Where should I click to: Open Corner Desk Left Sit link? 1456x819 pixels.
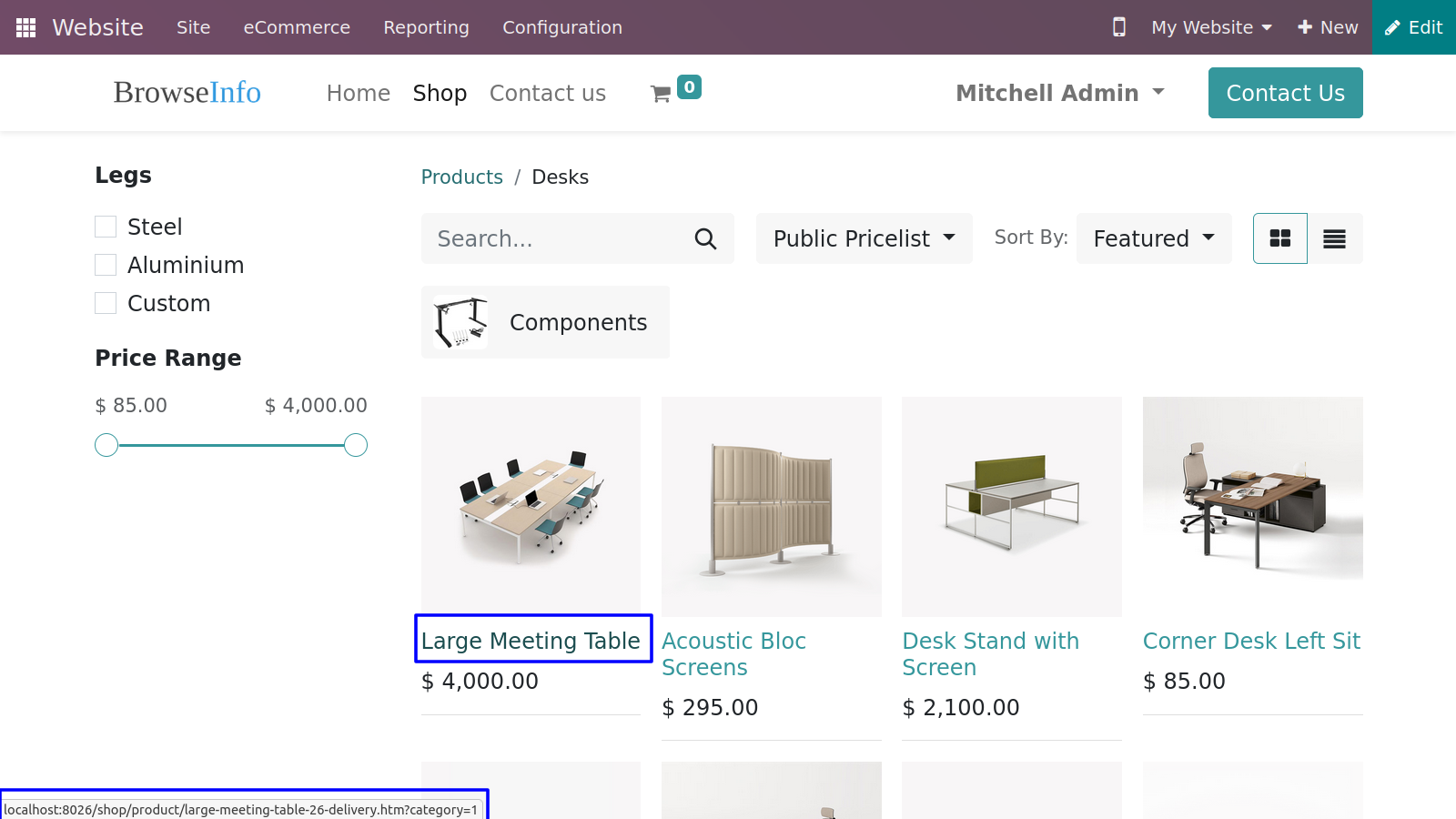1251,641
